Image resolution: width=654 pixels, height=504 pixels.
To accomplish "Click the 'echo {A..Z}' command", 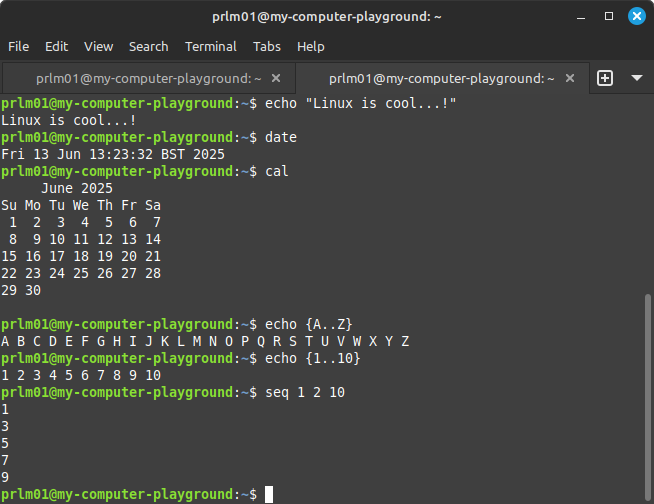I will click(309, 324).
